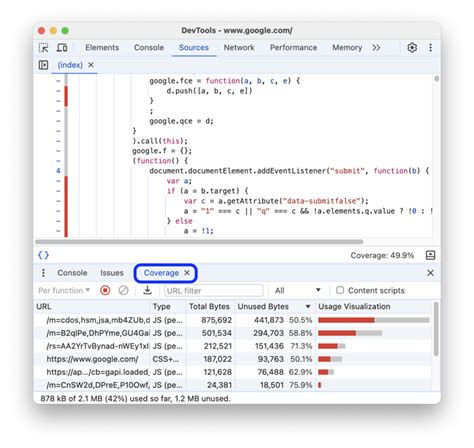Switch to the Elements tab
474x448 pixels.
point(102,48)
